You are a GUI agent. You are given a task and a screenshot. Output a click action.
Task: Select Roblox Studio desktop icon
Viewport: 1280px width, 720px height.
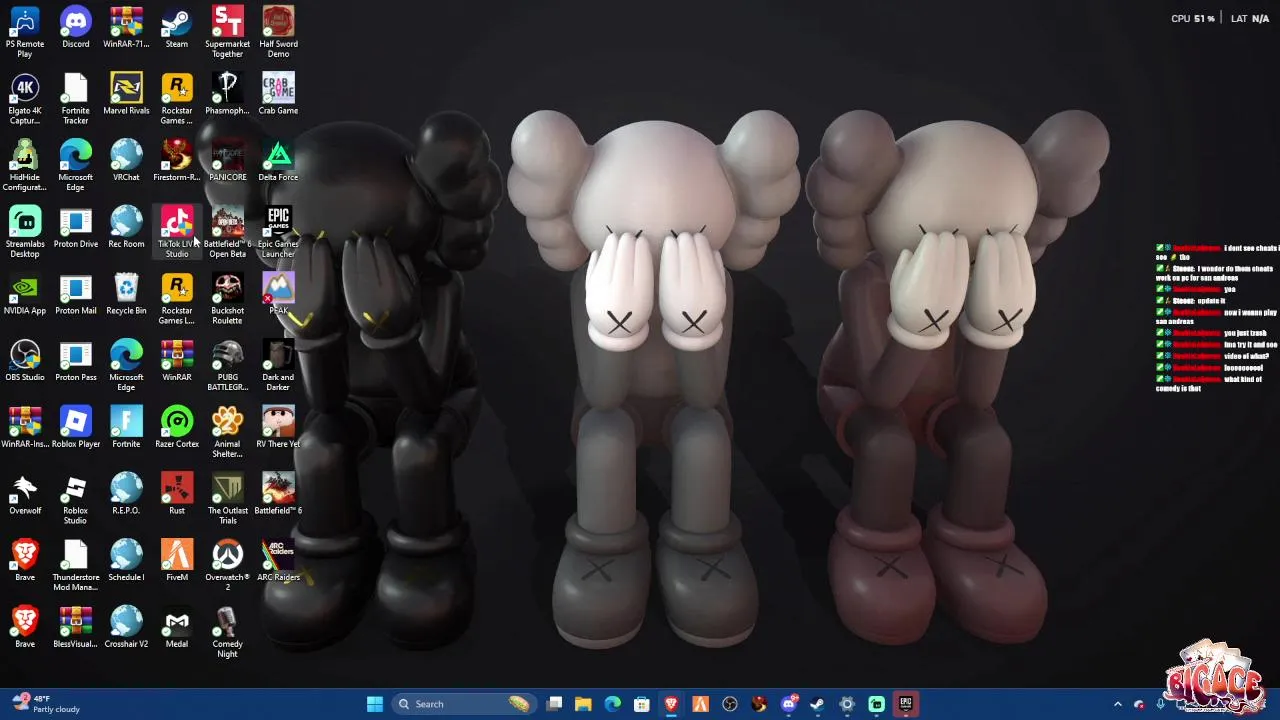pos(75,500)
